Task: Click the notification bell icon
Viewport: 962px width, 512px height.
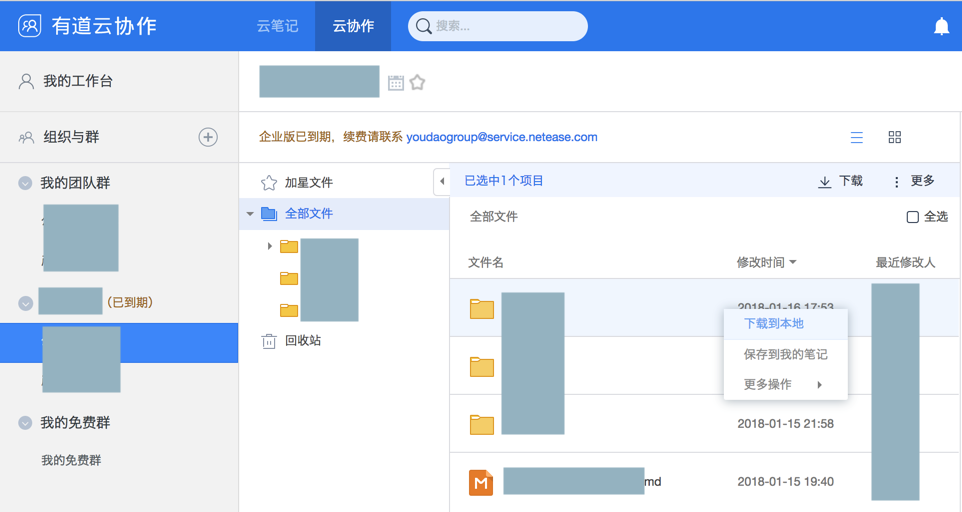Action: coord(941,26)
